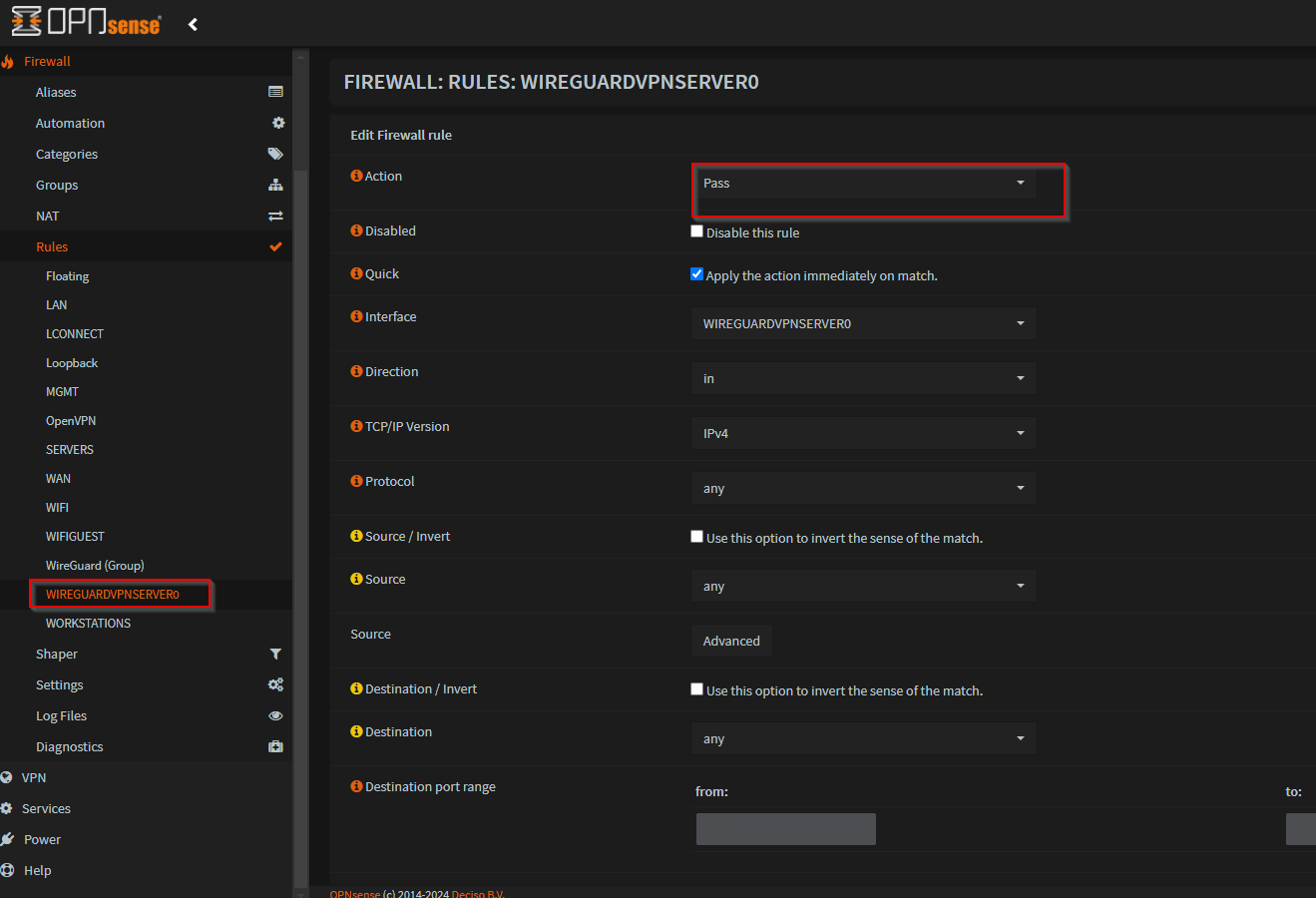Click the Aliases list icon in sidebar

point(275,92)
